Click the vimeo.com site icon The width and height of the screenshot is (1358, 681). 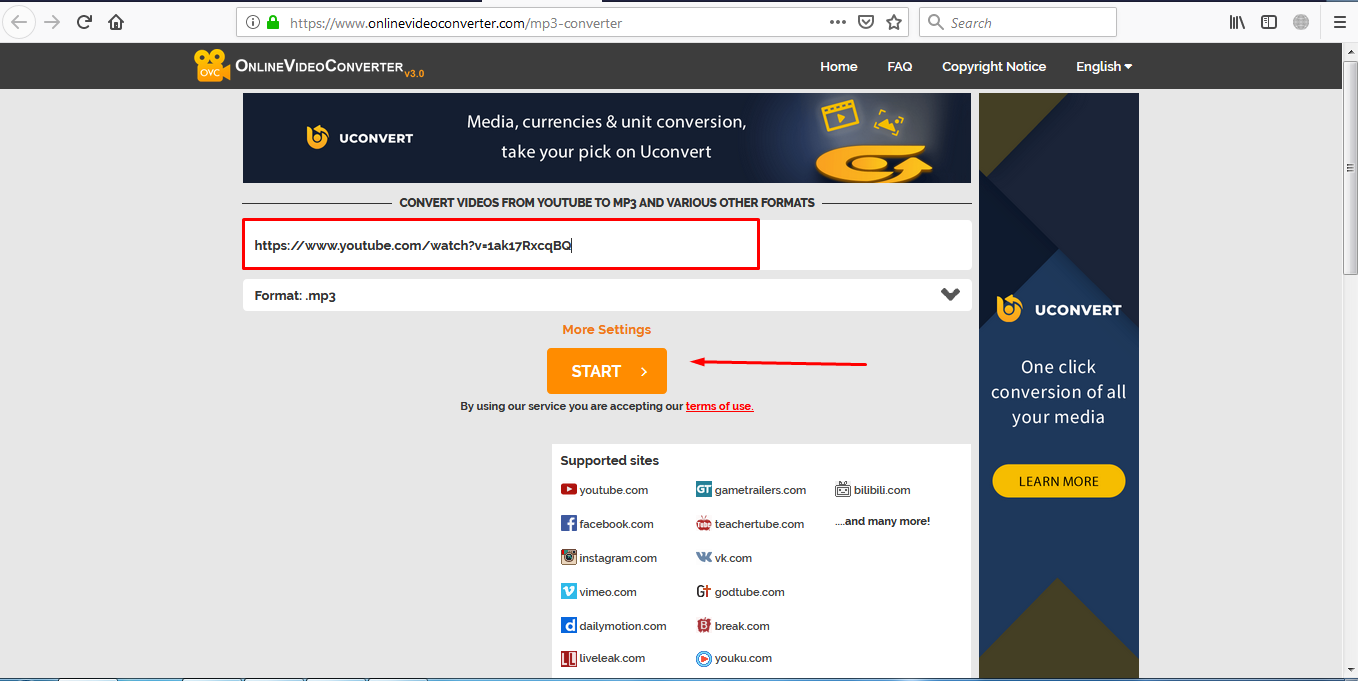569,591
